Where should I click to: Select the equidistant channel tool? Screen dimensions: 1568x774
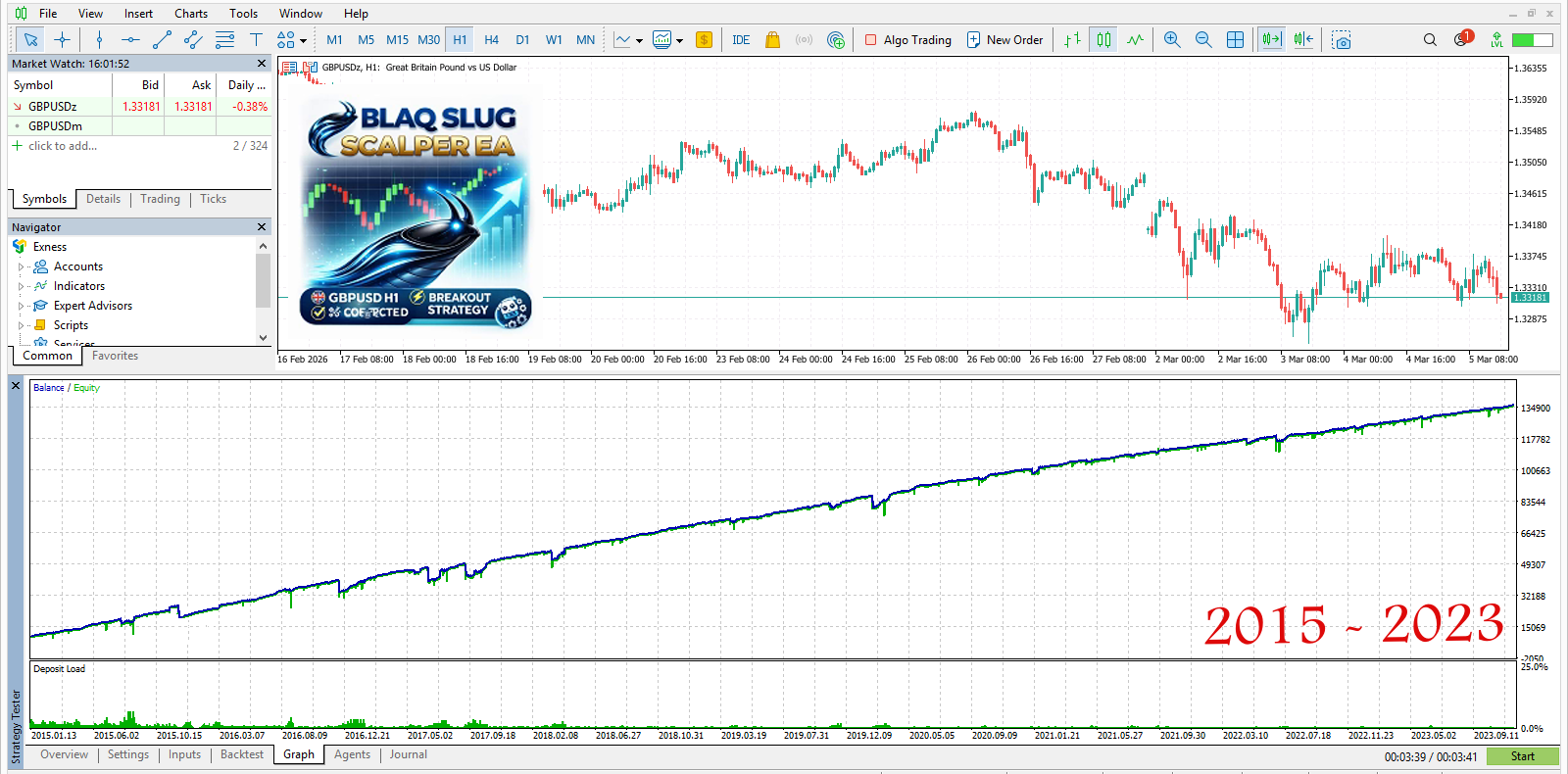(x=193, y=40)
